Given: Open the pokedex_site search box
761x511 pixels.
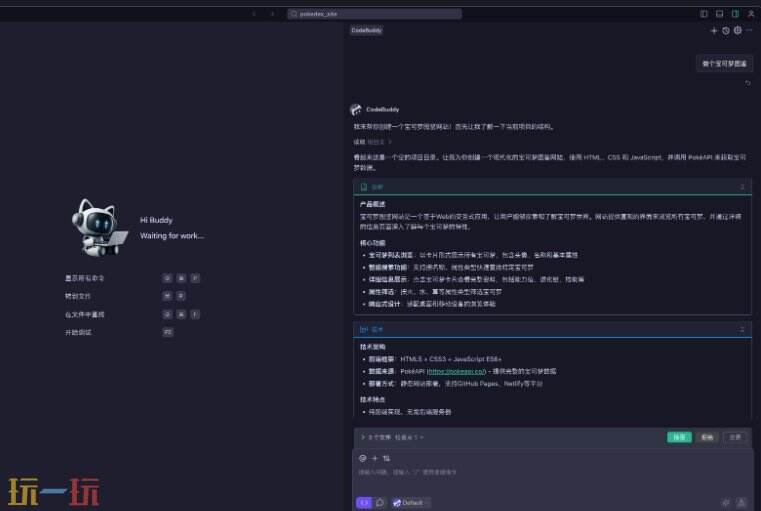Looking at the screenshot, I should pos(374,14).
